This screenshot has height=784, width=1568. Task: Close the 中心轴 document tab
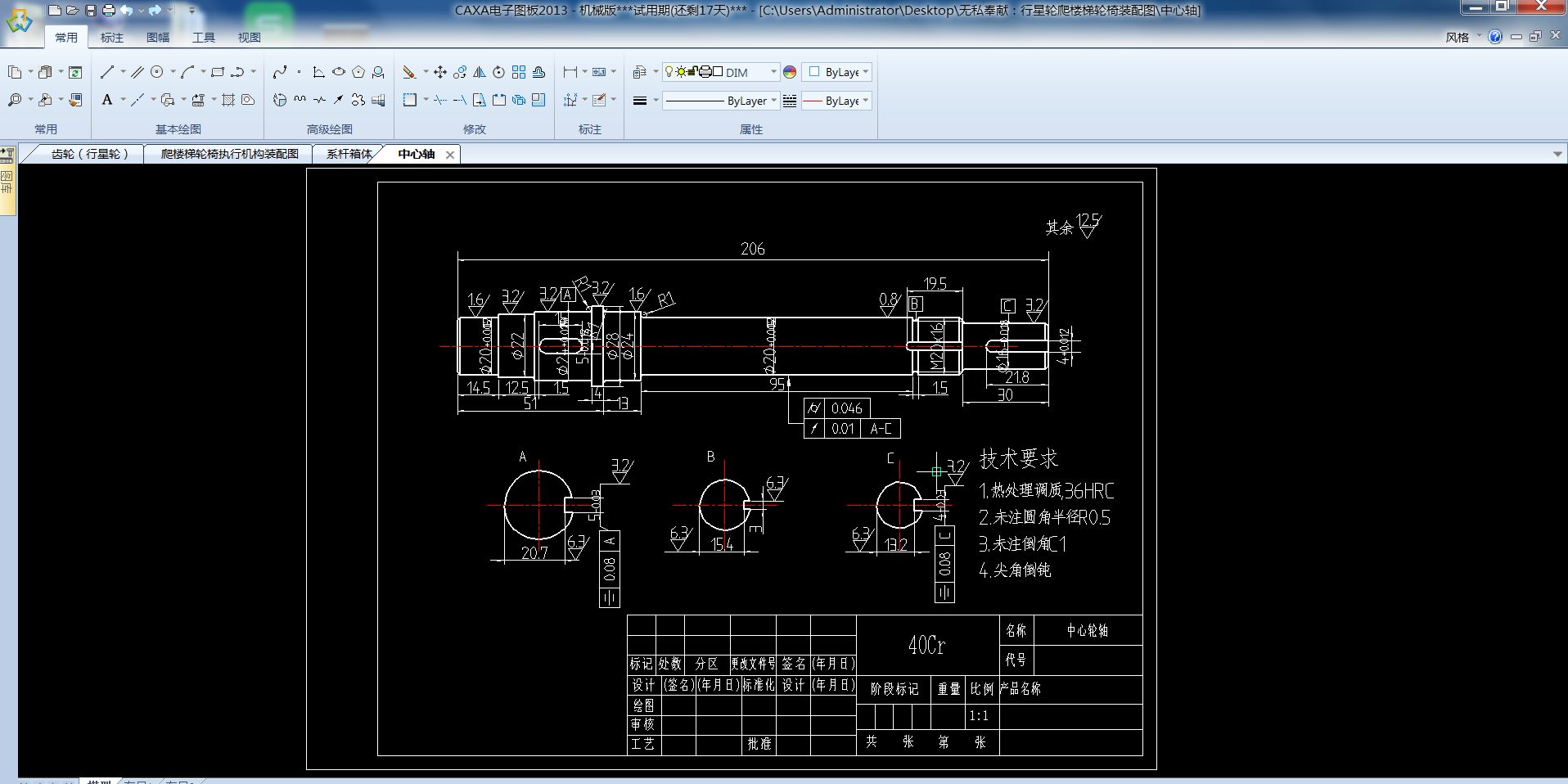[x=450, y=155]
